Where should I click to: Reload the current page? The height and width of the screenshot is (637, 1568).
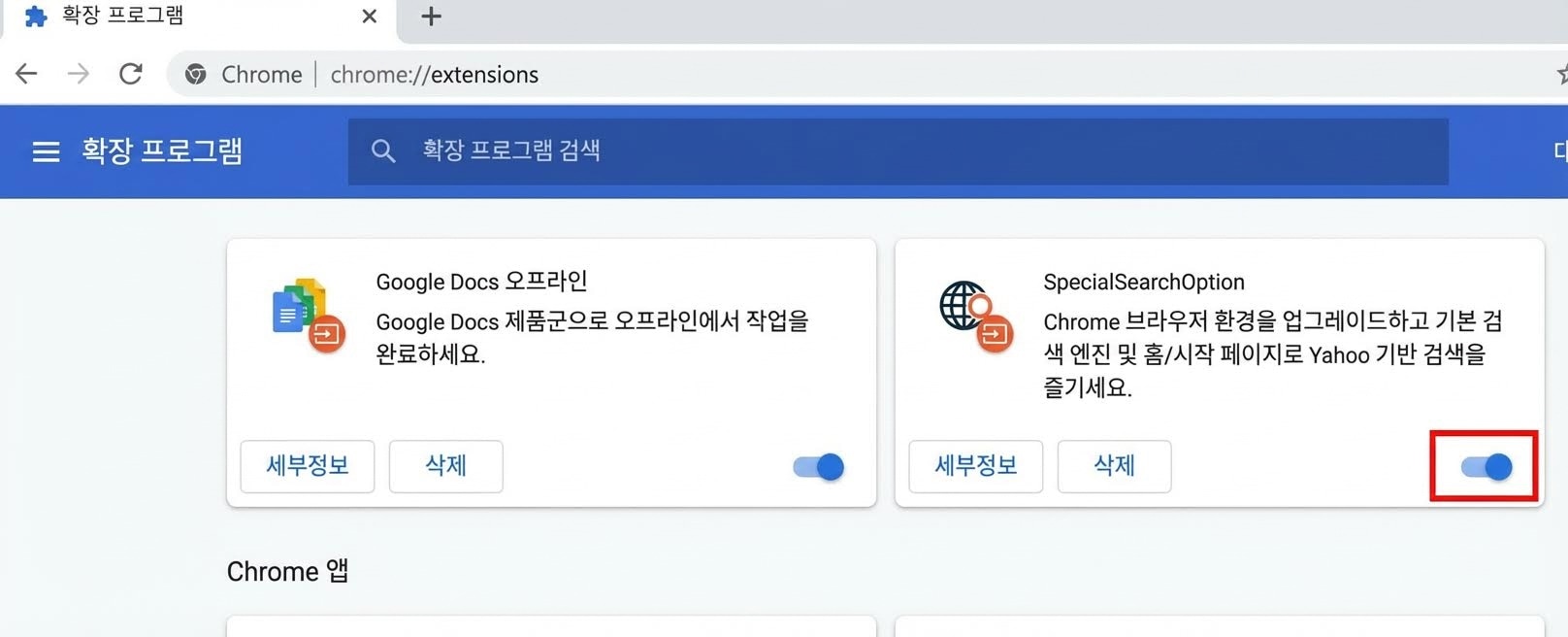[131, 74]
